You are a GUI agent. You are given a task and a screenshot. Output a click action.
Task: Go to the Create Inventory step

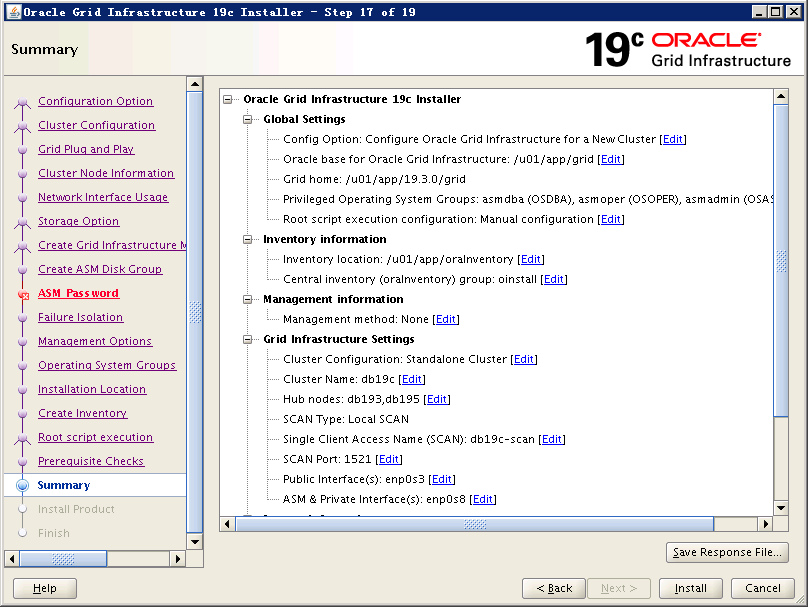coord(83,413)
